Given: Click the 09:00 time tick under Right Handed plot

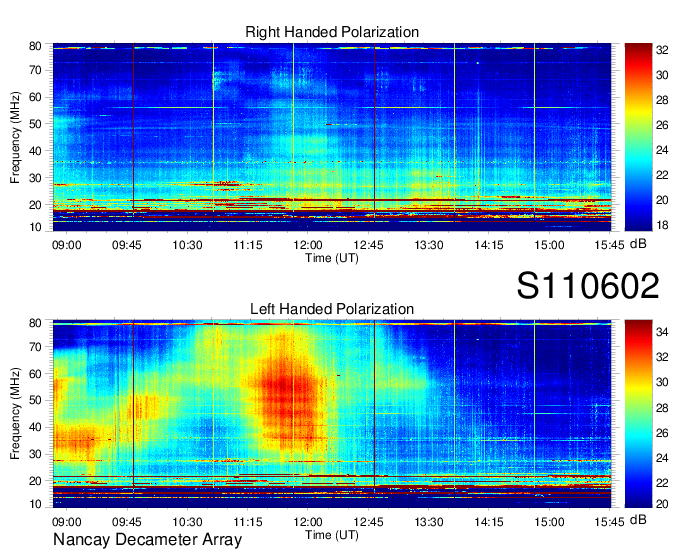Looking at the screenshot, I should click(66, 245).
